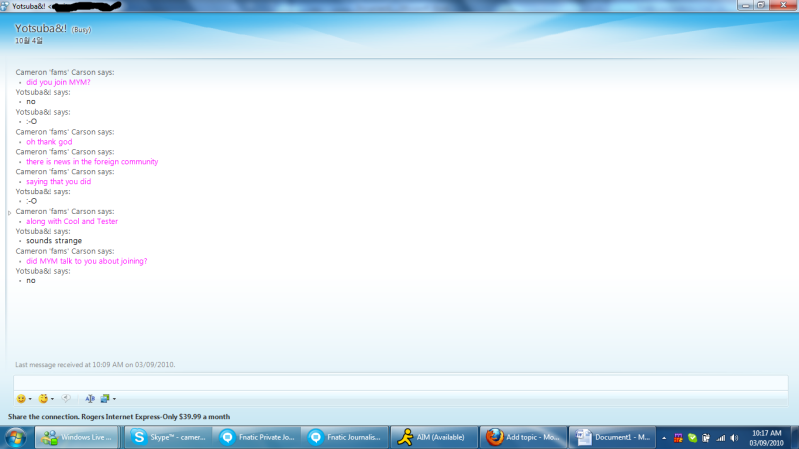Click the mIRC tray icon

(678, 438)
